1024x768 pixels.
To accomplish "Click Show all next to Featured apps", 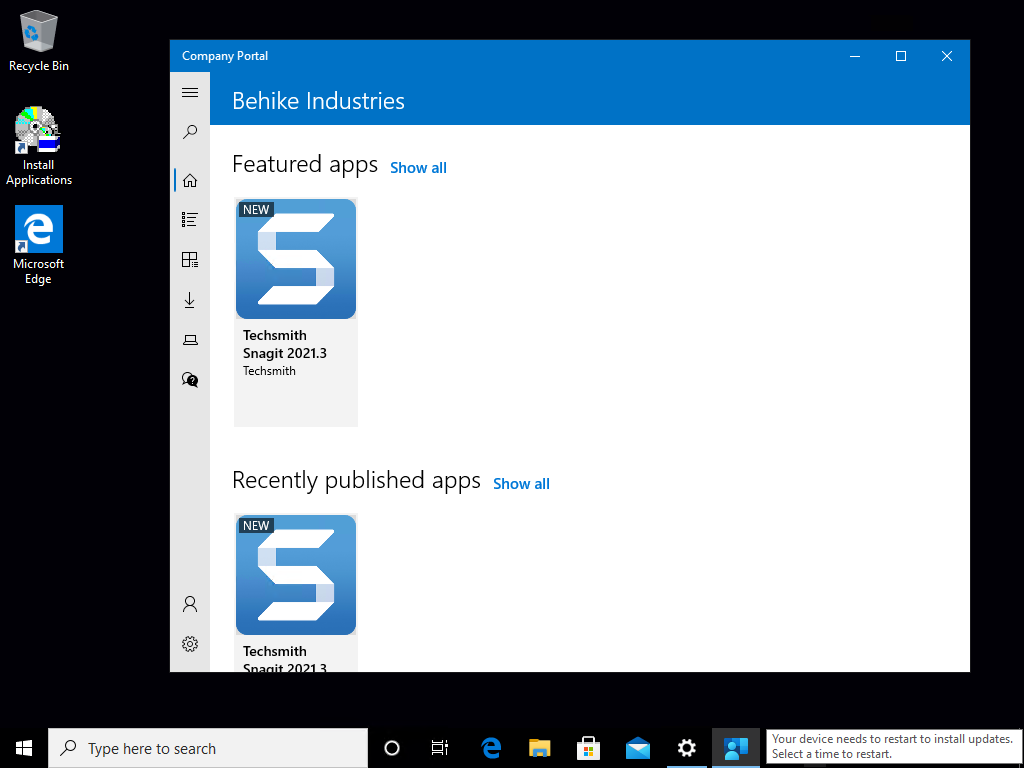I will click(418, 168).
